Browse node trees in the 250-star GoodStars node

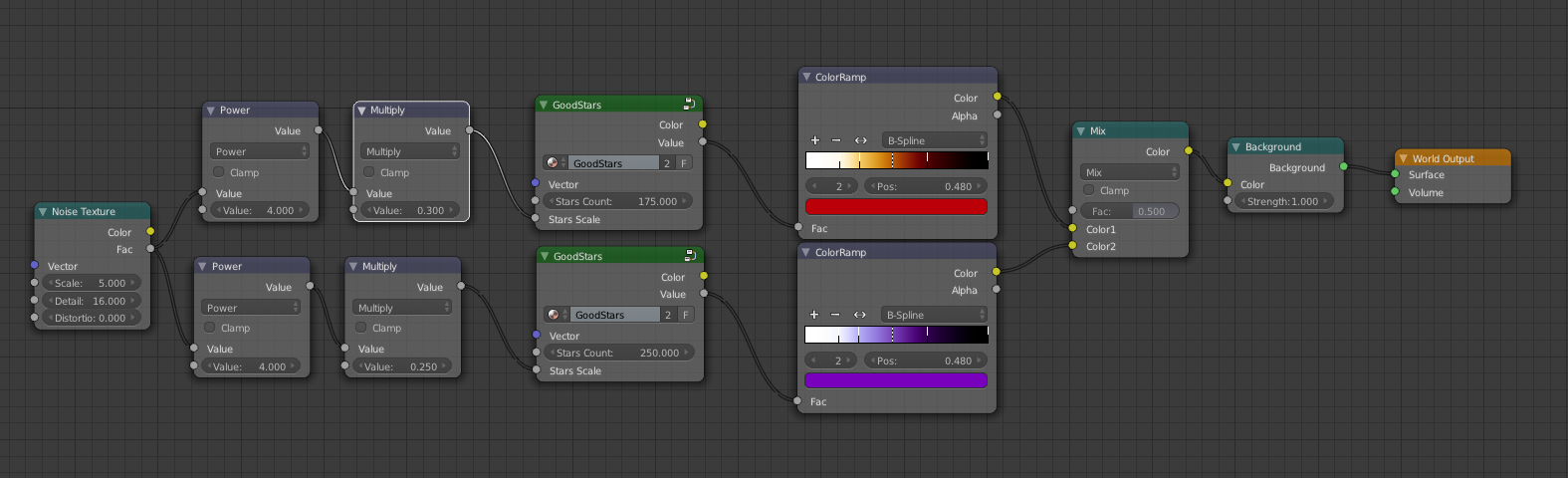tap(558, 315)
